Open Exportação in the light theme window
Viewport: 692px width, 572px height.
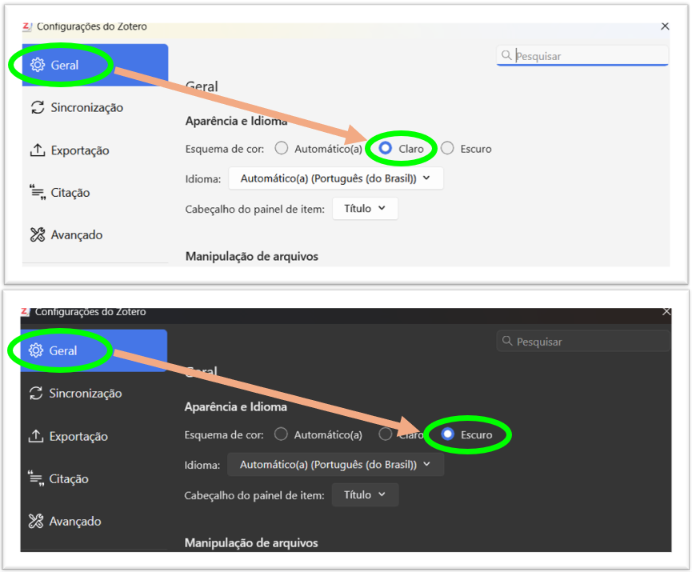click(x=69, y=150)
